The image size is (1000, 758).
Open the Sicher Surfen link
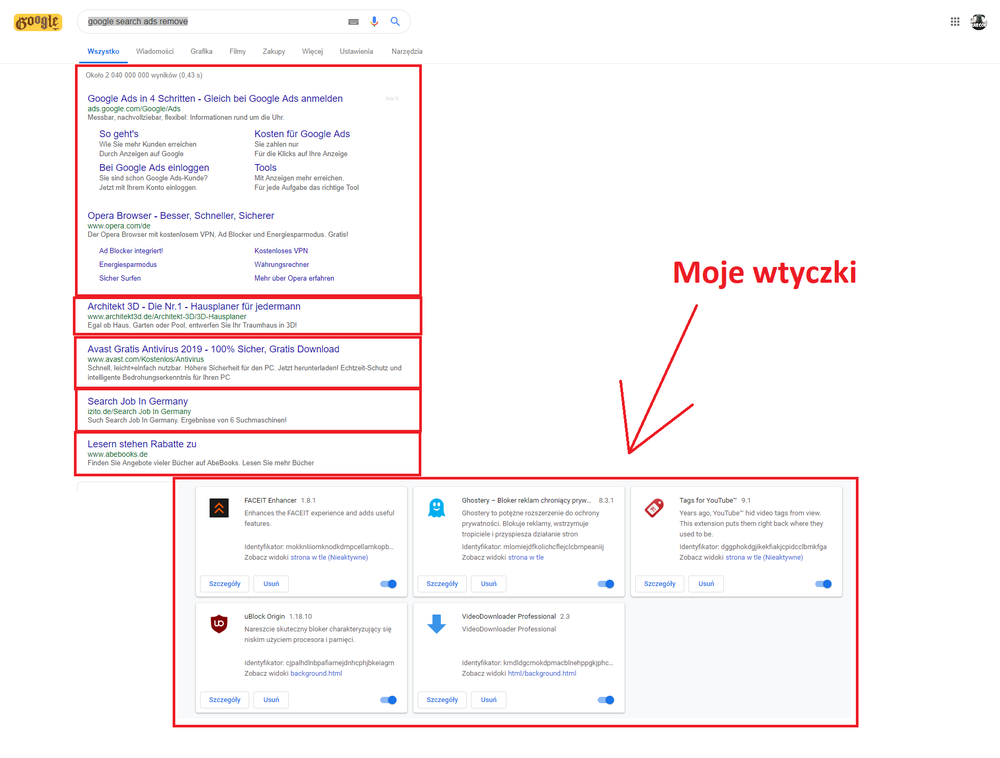[x=120, y=279]
